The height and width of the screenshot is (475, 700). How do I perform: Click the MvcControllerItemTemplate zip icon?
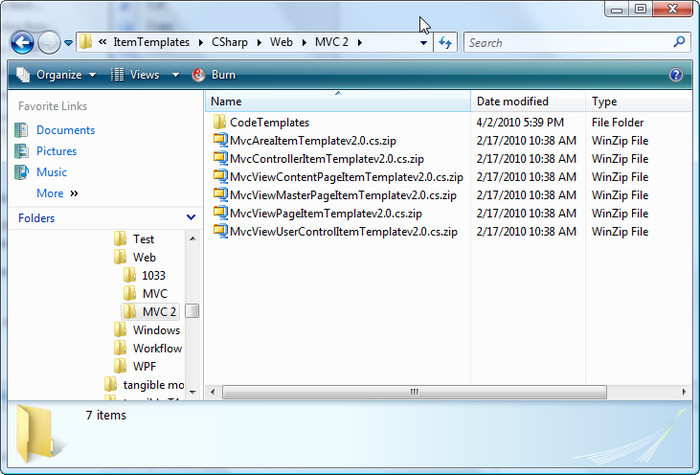click(220, 158)
